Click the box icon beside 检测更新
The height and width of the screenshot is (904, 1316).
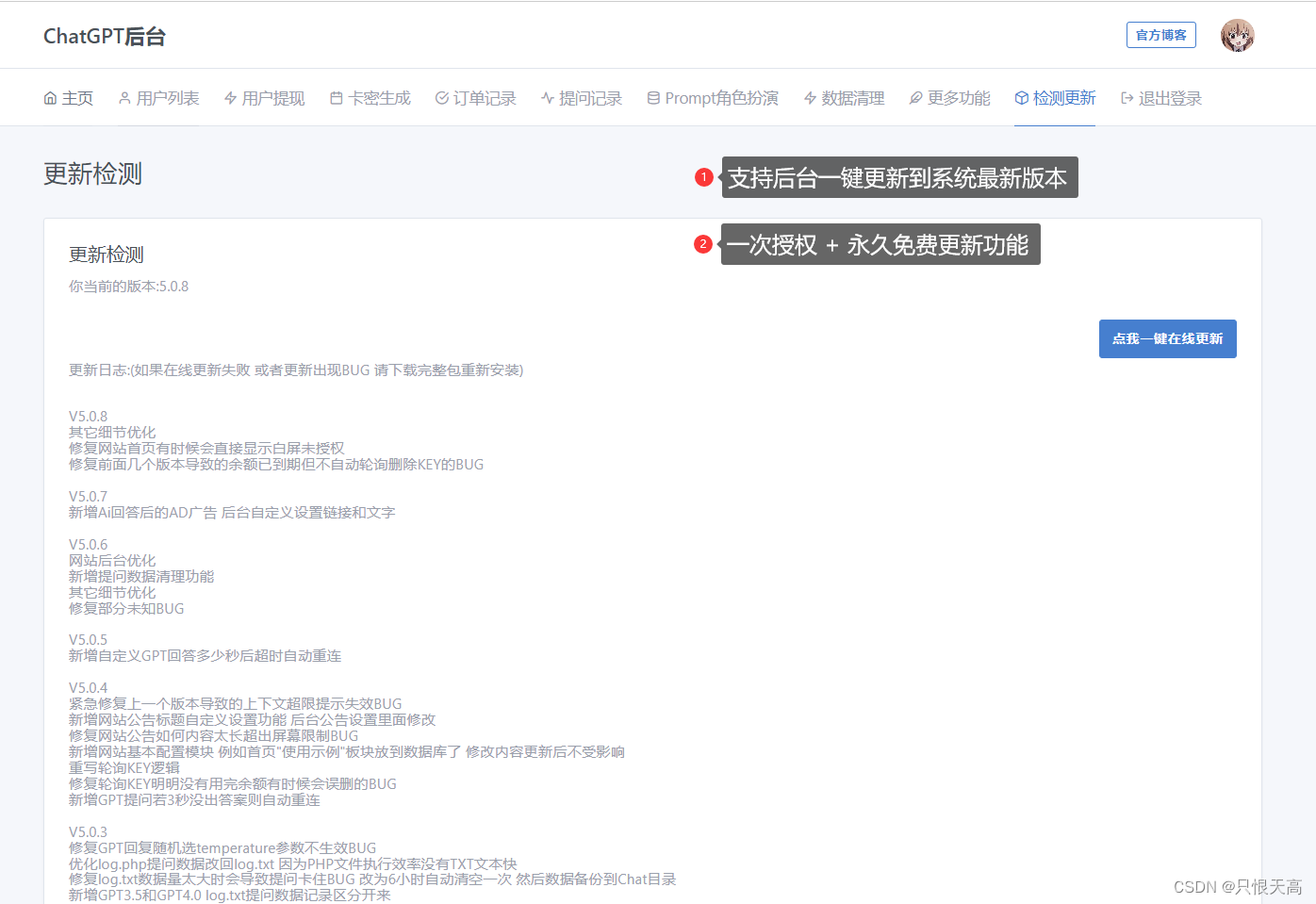(x=1021, y=98)
